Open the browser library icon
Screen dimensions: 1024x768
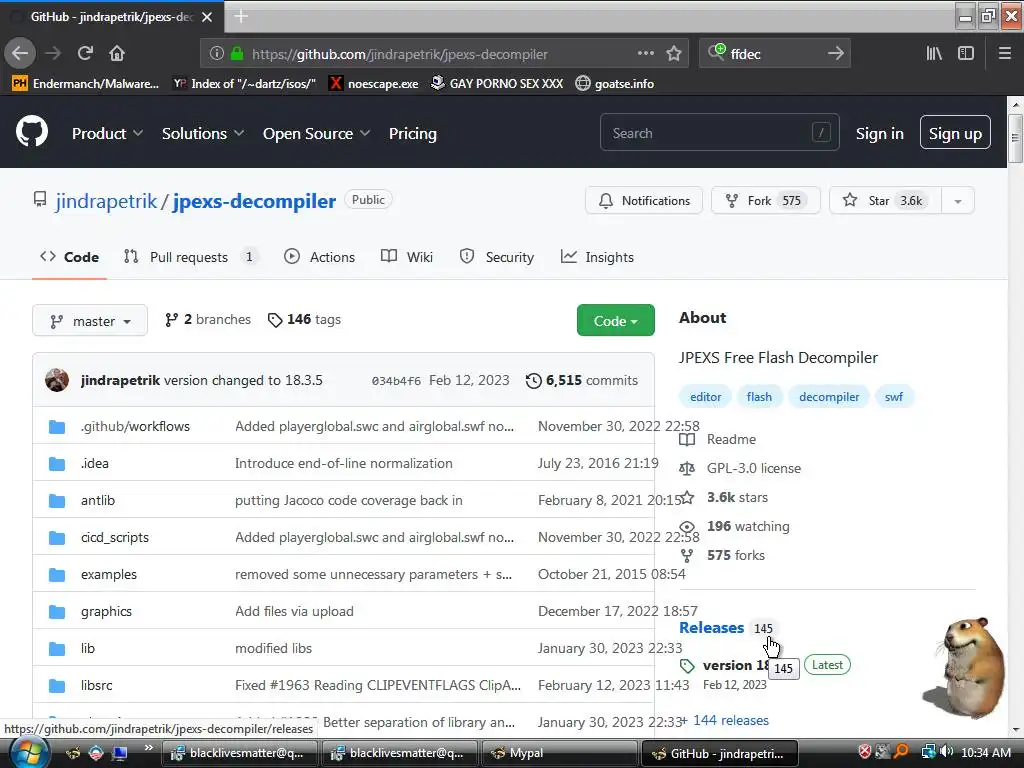pos(934,54)
